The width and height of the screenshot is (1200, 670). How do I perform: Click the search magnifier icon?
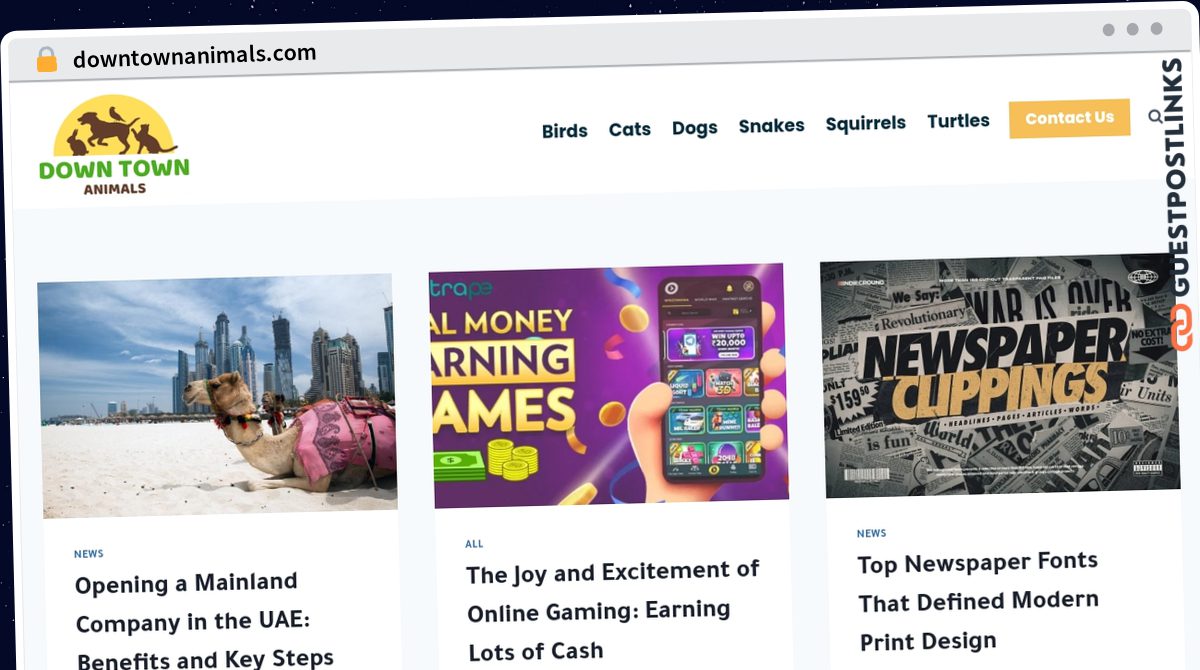1155,117
